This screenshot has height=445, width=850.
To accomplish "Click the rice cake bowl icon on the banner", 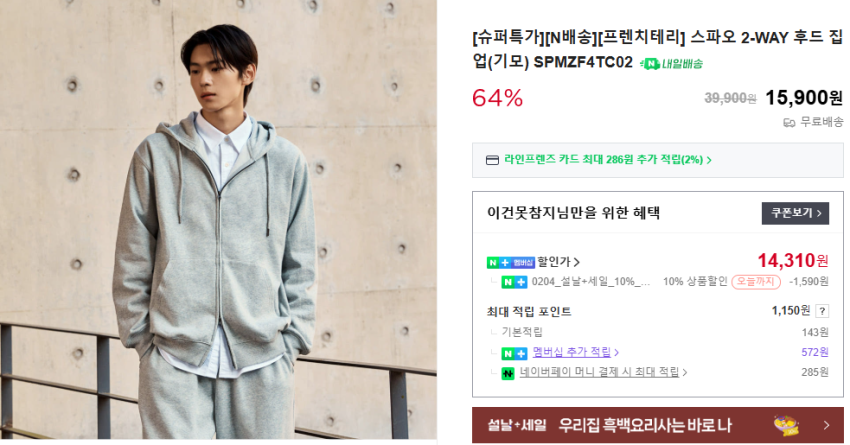I will point(786,426).
